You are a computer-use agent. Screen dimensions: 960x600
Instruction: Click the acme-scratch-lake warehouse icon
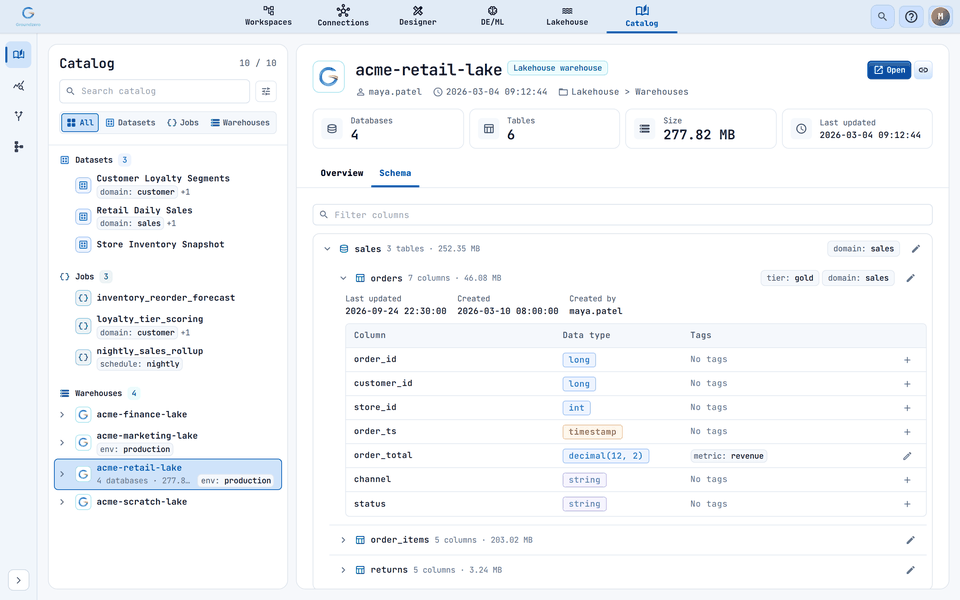click(x=83, y=501)
